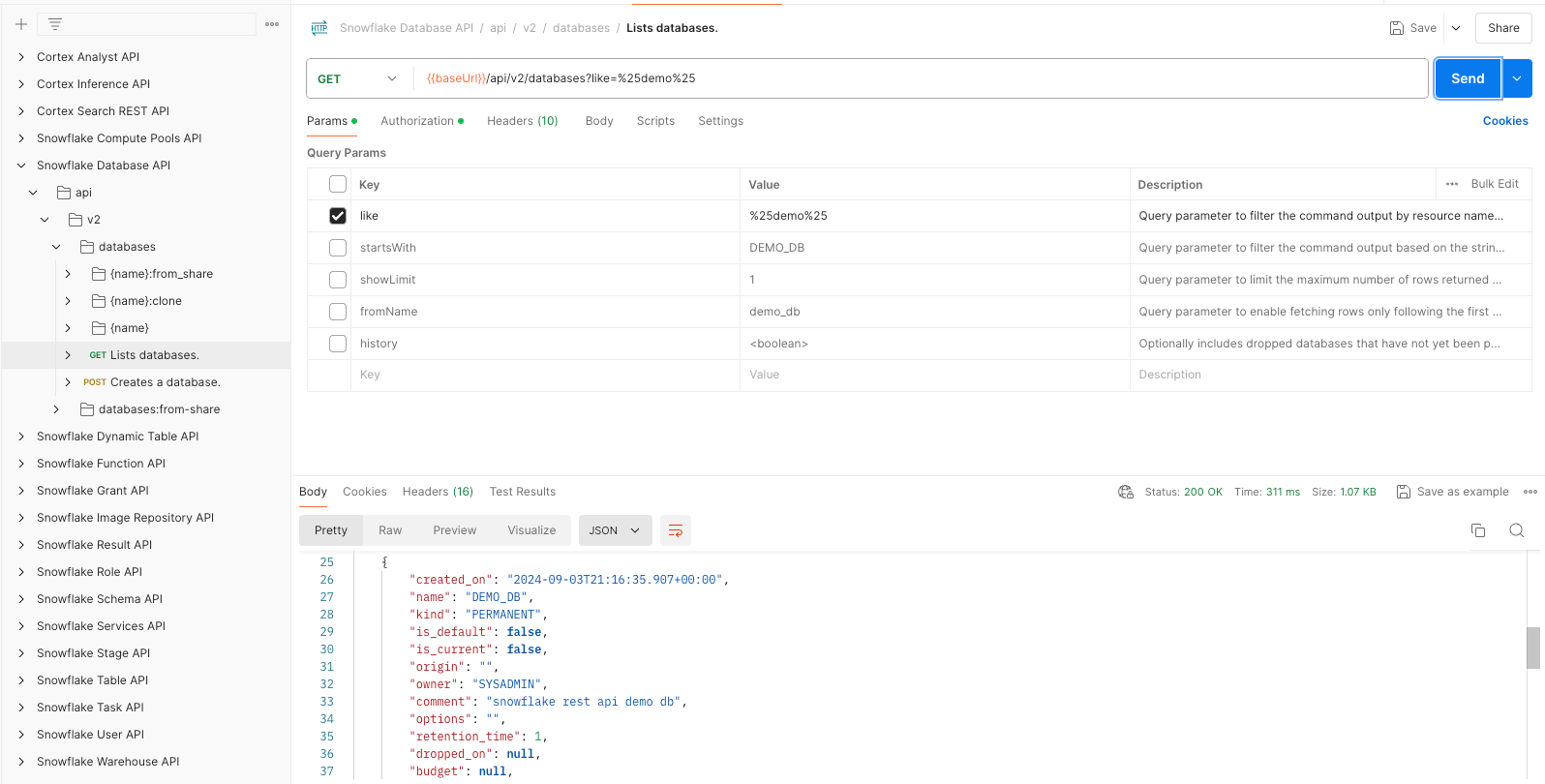Viewport: 1545px width, 784px height.
Task: Uncheck the 'like' query parameter checkbox
Action: click(338, 216)
